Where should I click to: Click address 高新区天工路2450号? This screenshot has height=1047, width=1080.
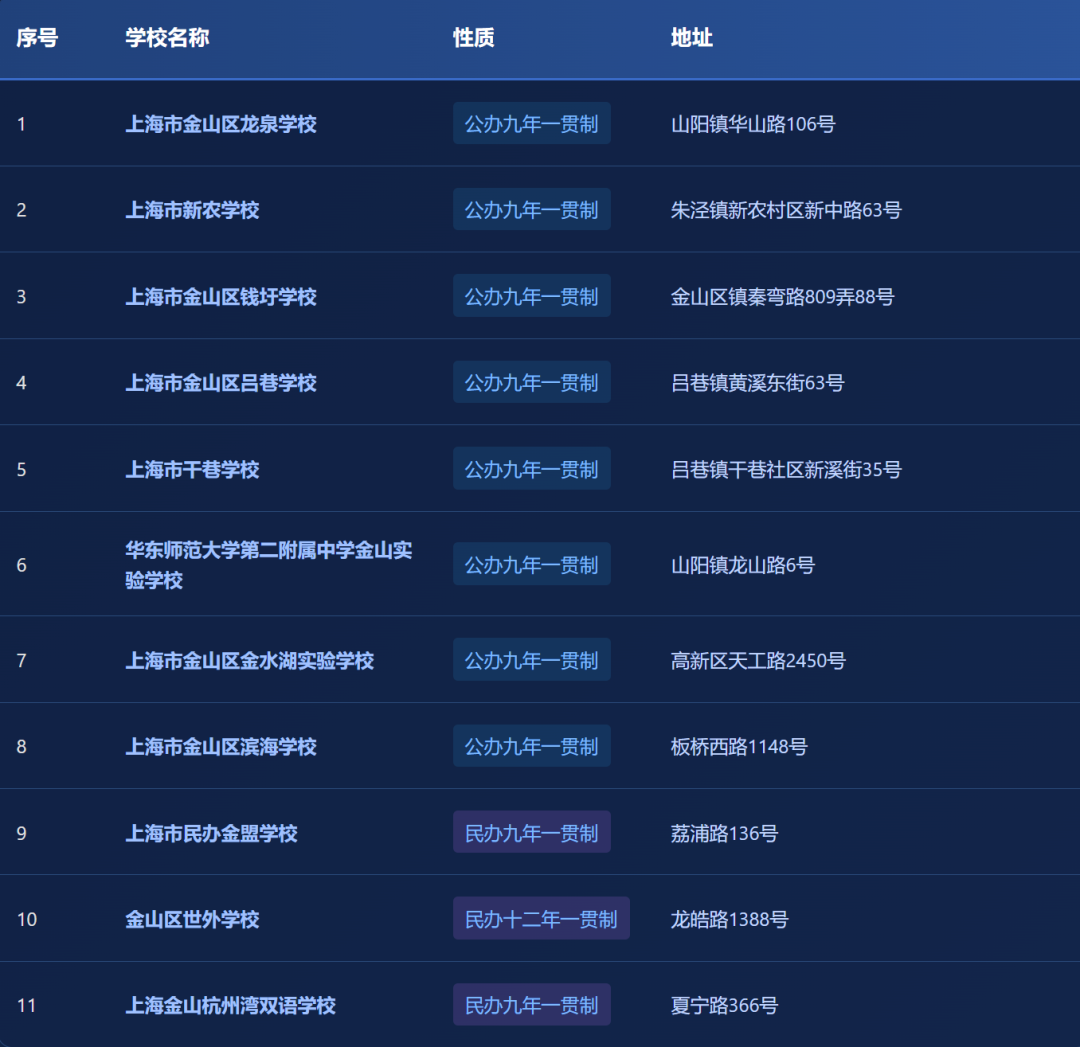[x=758, y=661]
